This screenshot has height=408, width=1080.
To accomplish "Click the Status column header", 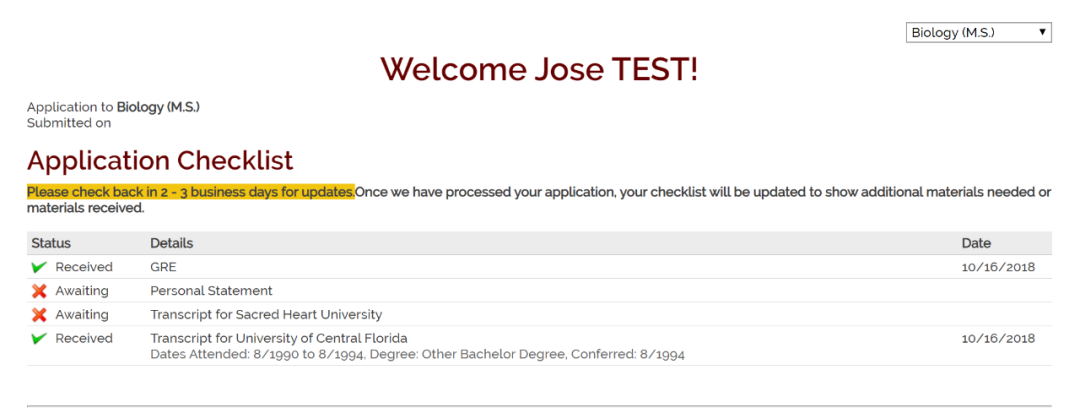I will (x=51, y=243).
